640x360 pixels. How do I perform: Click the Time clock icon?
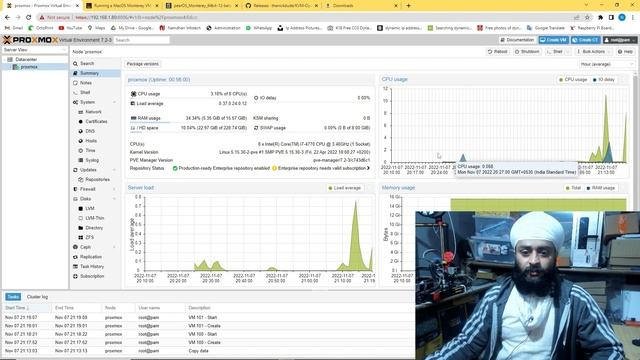tap(80, 151)
